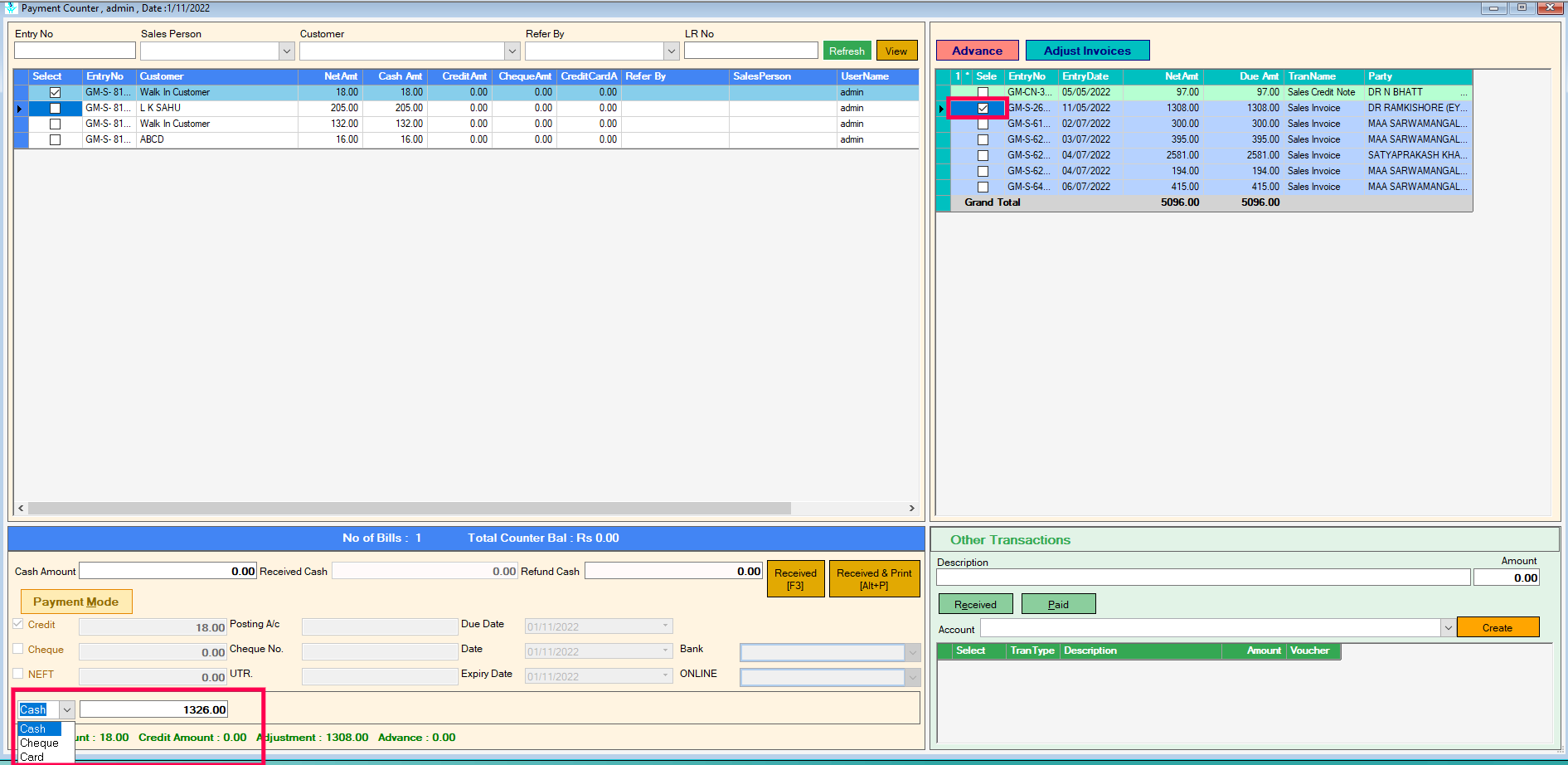Click the 2581.00 NetAmt cell
The image size is (1568, 765).
click(x=1163, y=155)
